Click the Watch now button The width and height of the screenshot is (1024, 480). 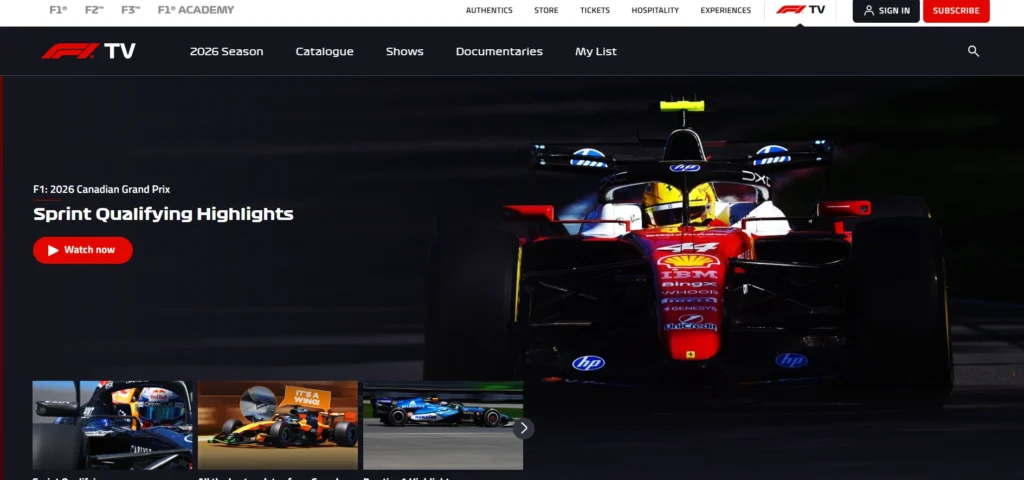tap(83, 250)
